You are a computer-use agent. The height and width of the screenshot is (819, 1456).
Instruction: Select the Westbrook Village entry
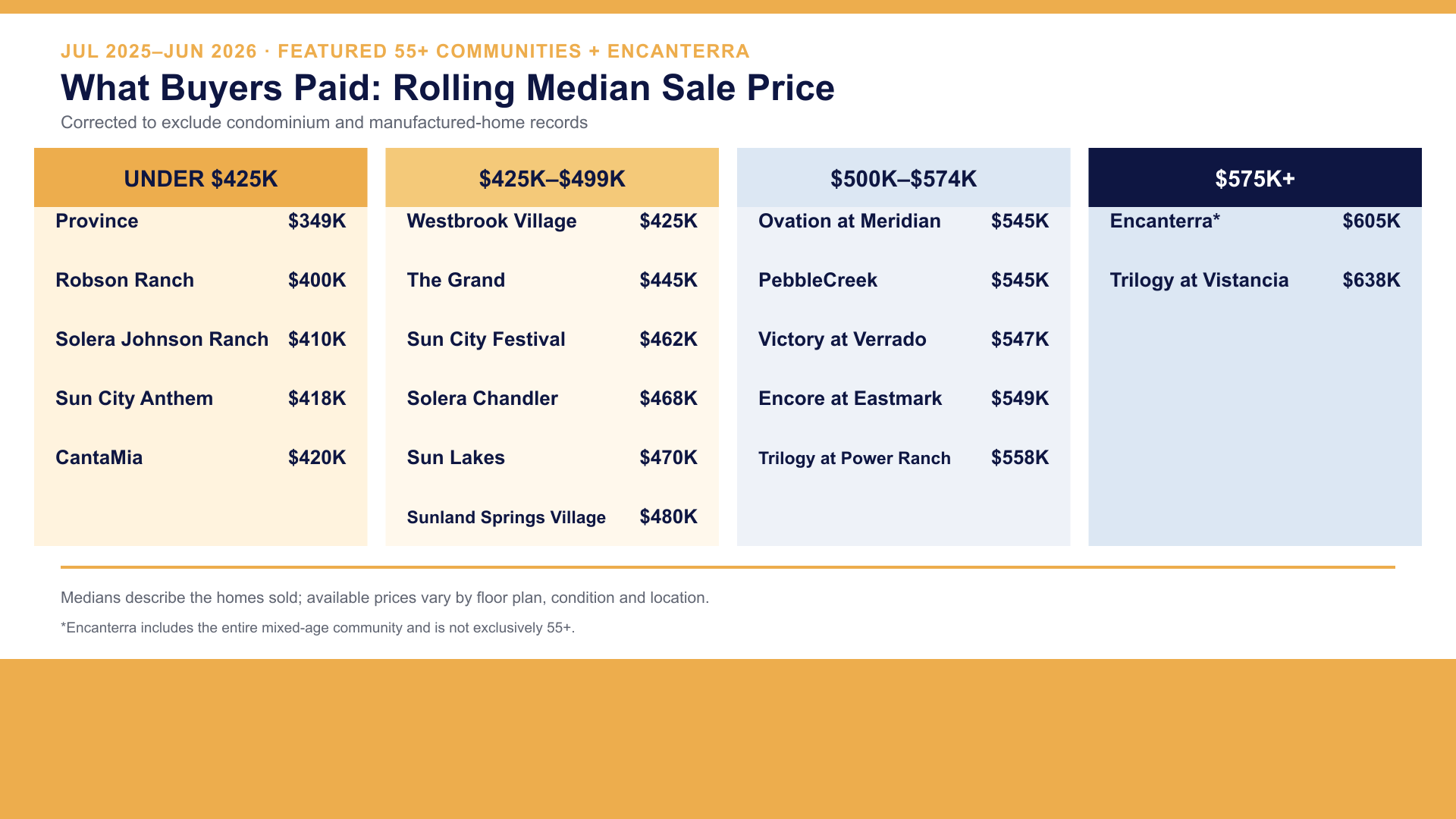[x=552, y=221]
